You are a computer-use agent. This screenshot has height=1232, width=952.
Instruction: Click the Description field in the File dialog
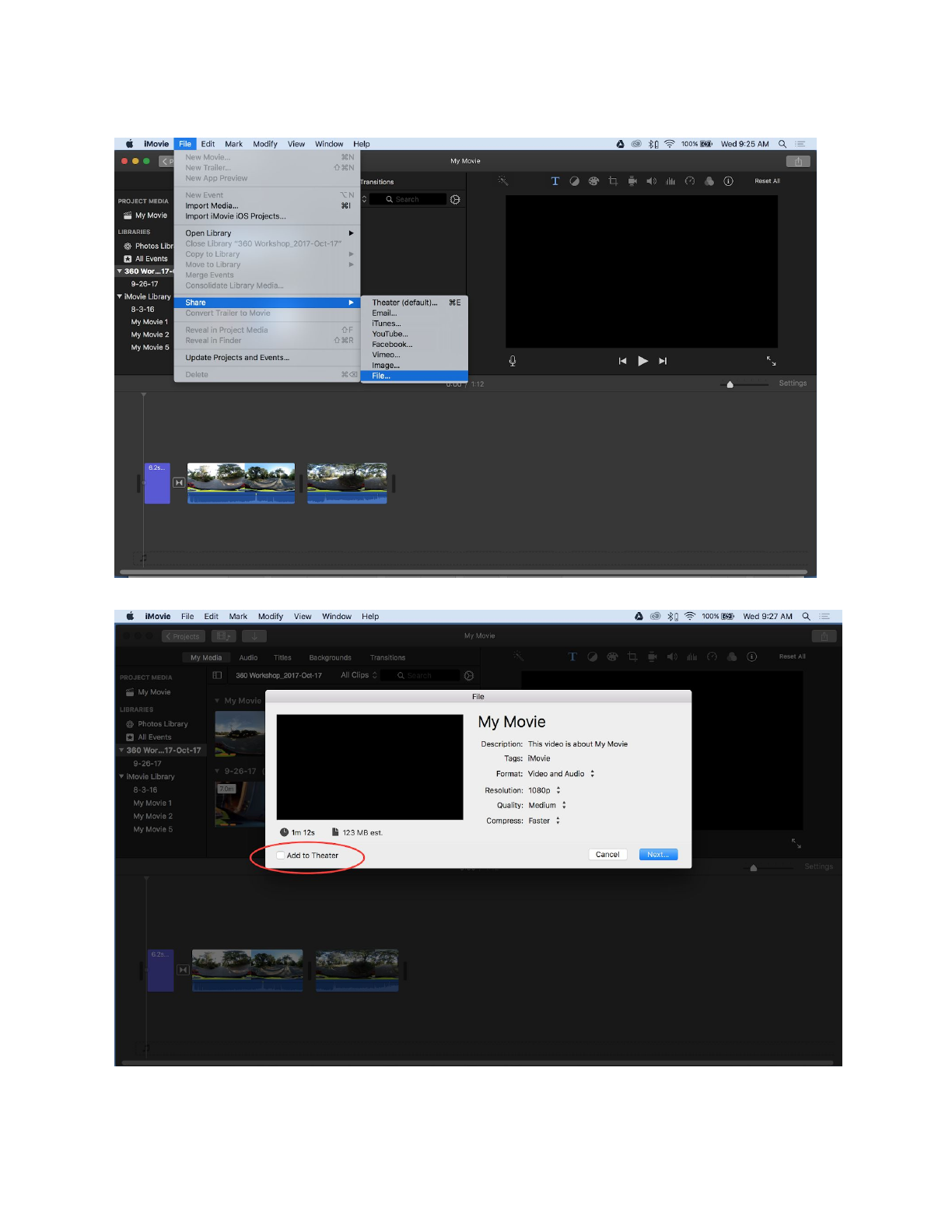578,744
